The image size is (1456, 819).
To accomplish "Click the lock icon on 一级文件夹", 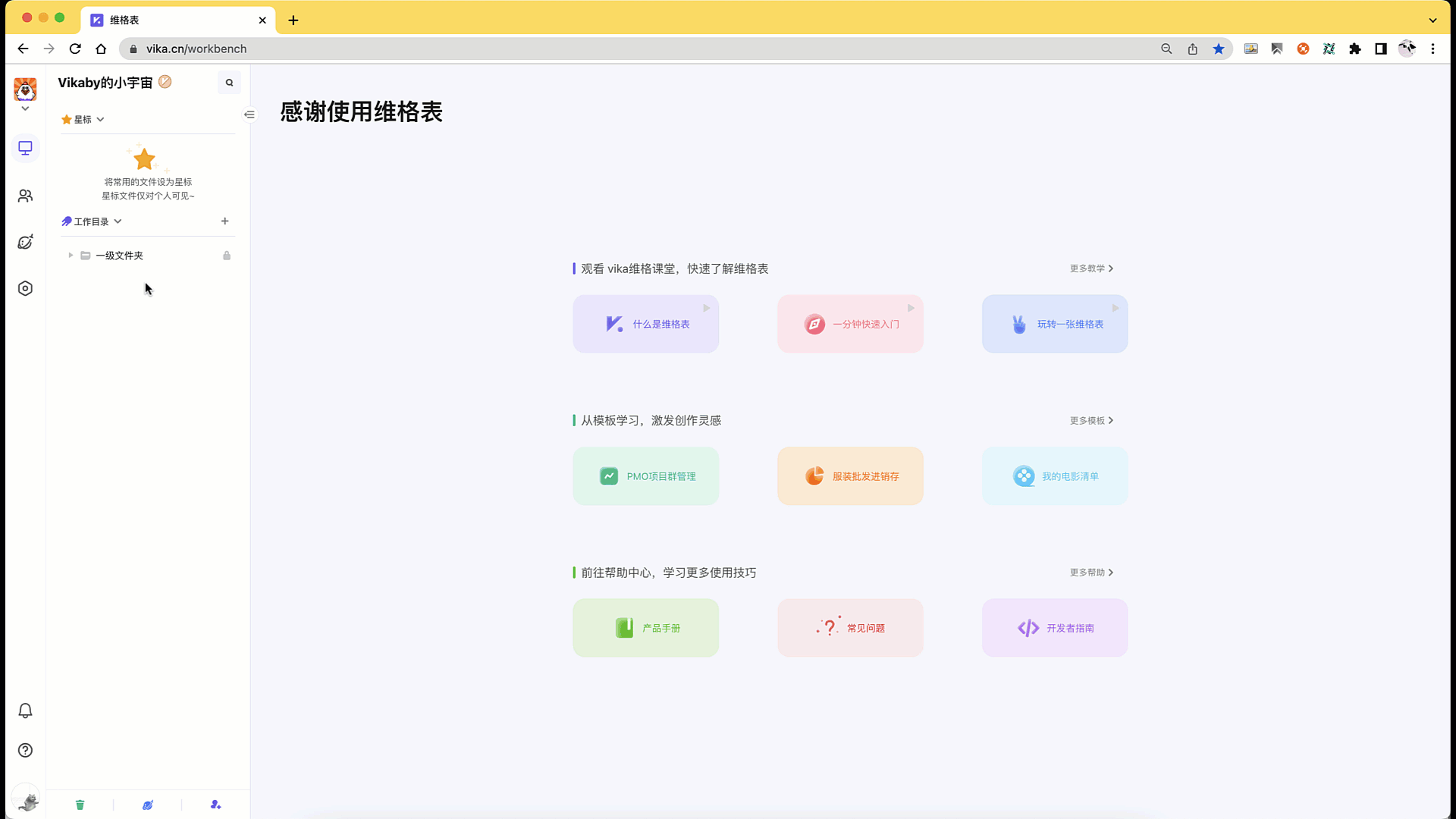I will 227,256.
